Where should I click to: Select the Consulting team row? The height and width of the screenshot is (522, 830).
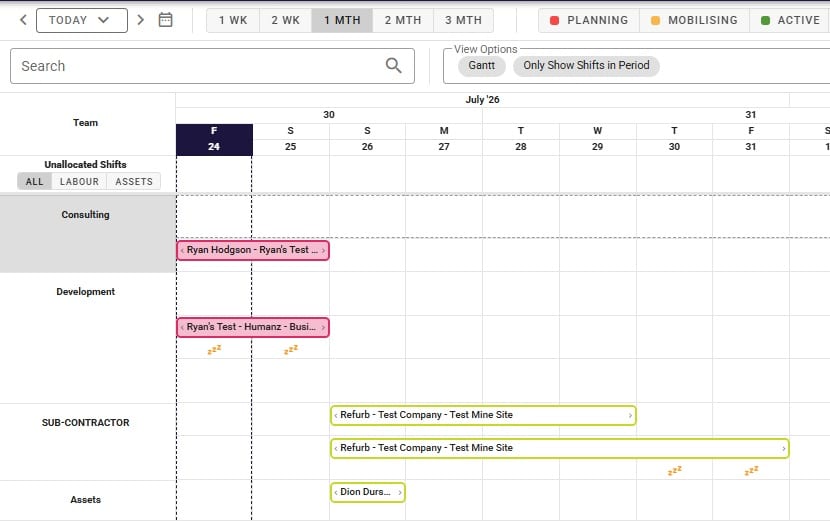click(x=87, y=233)
